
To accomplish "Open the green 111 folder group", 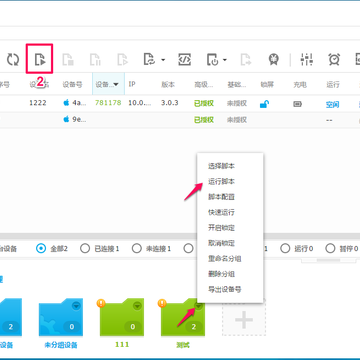I will tap(122, 317).
